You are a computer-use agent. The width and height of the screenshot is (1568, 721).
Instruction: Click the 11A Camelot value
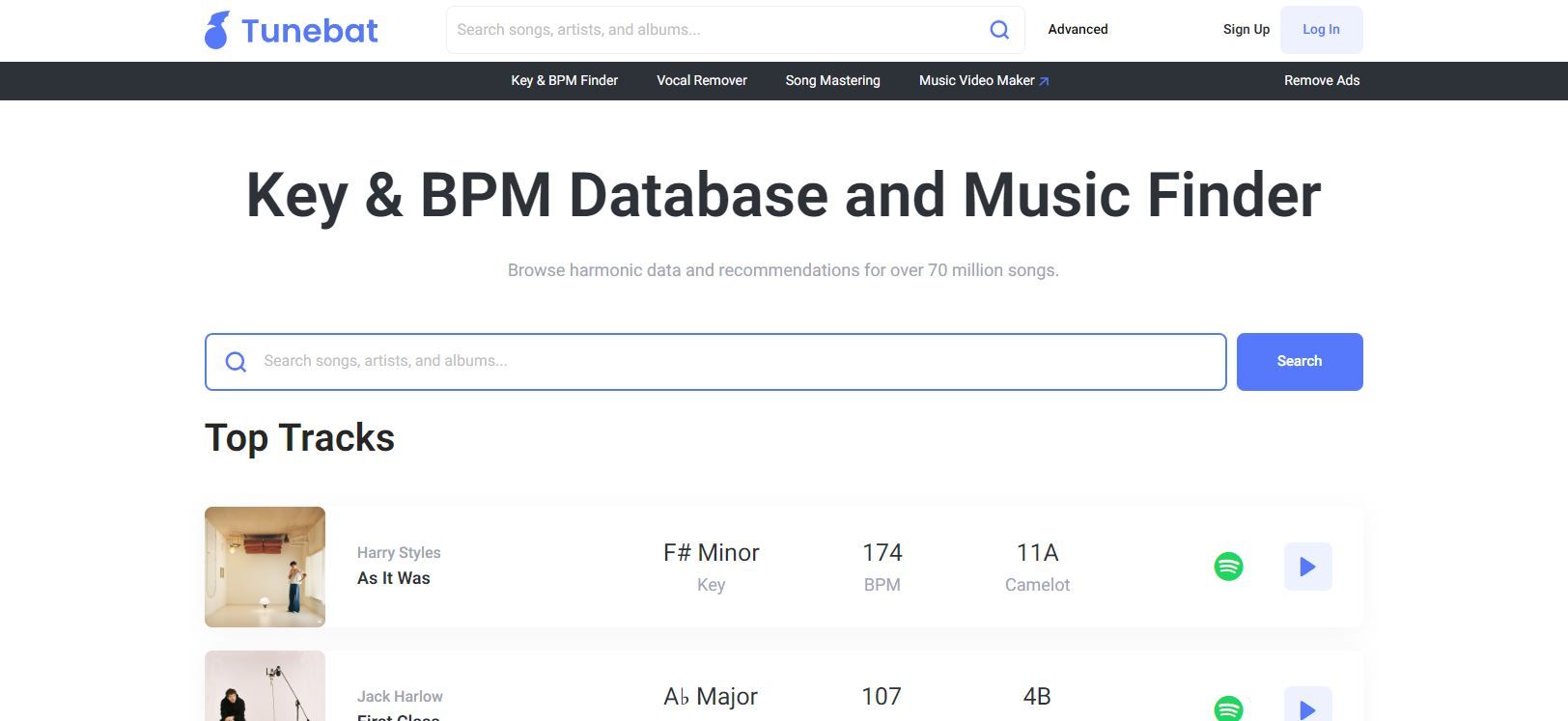click(x=1037, y=553)
